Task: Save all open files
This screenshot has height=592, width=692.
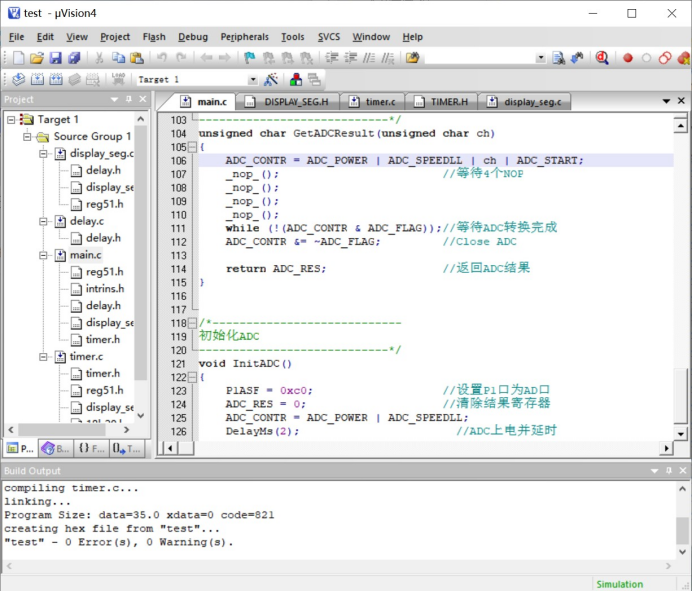Action: tap(74, 58)
